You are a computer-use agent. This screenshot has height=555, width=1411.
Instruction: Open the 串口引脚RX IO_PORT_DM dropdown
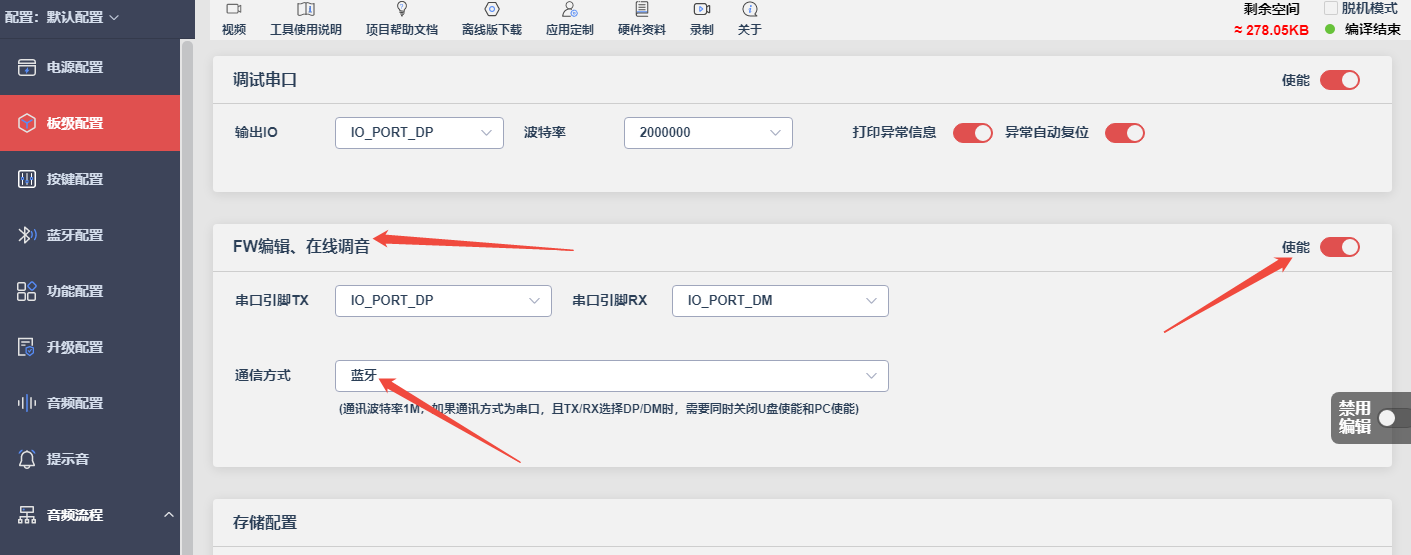point(780,300)
